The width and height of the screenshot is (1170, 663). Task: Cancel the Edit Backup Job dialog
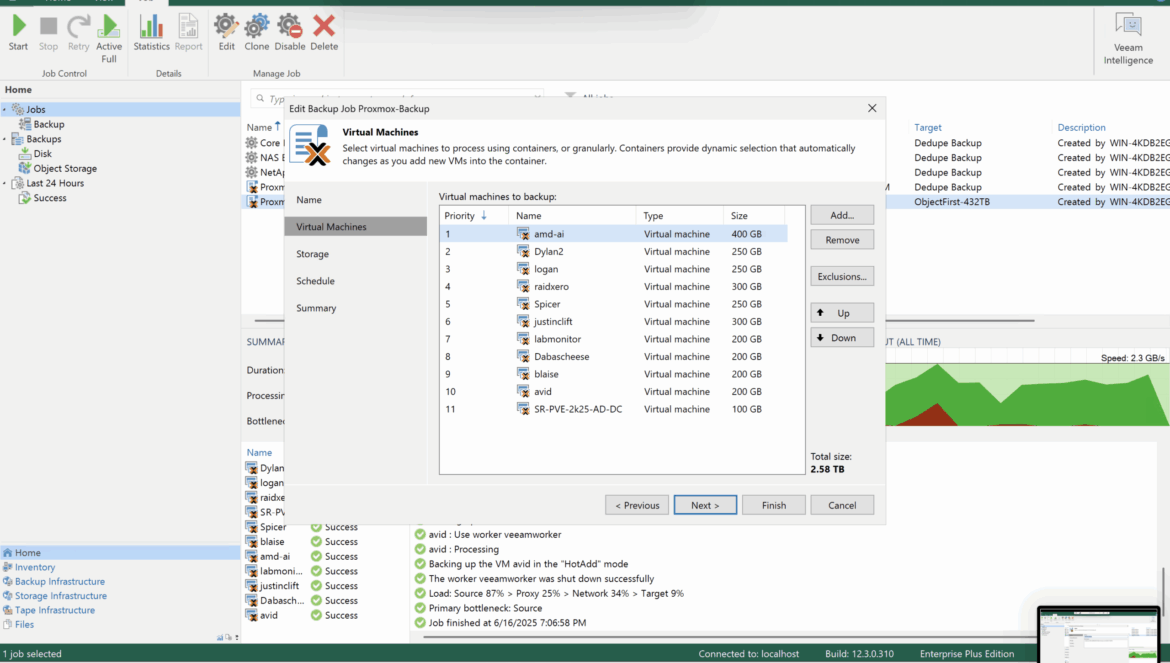842,505
